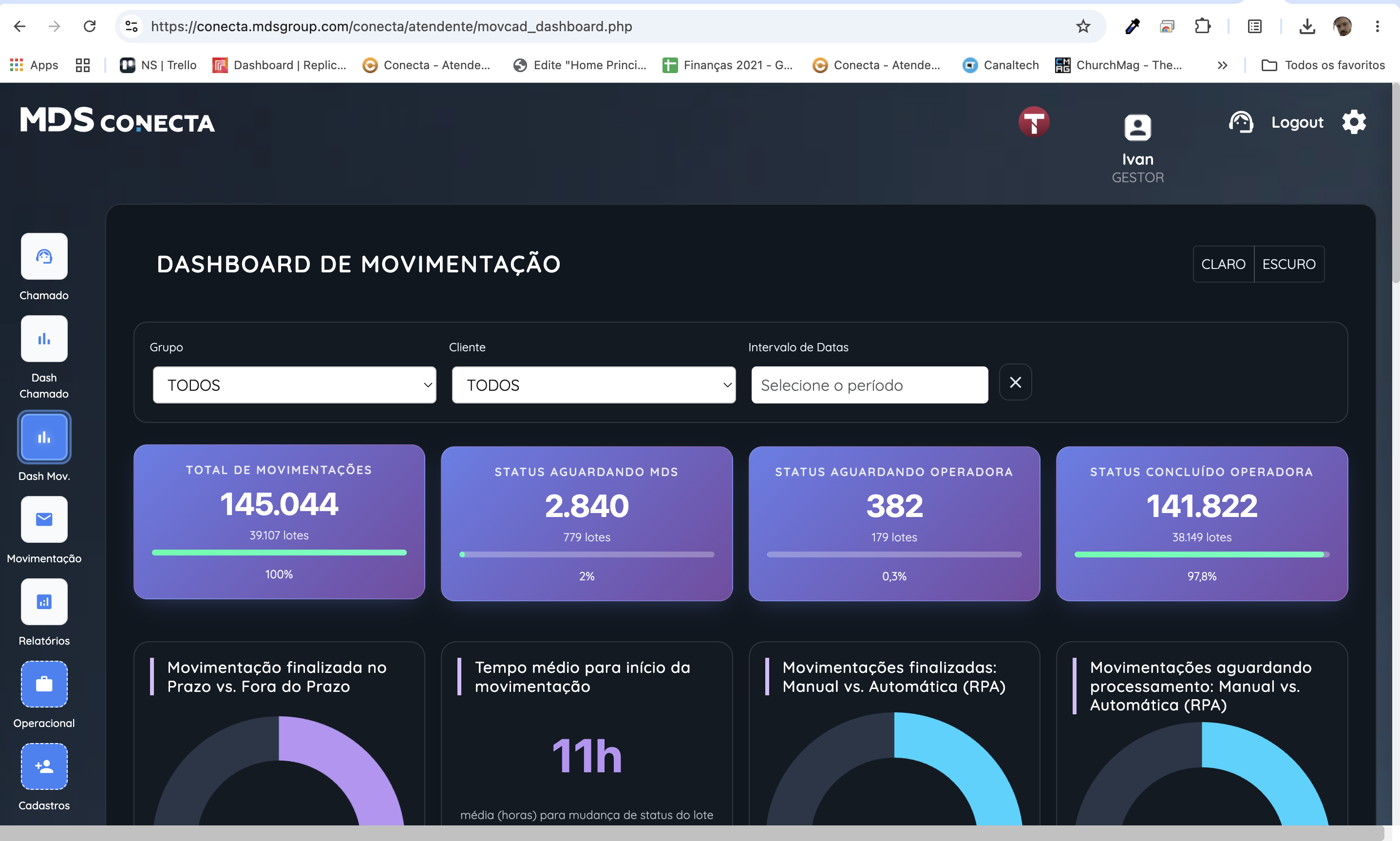Open the Apps bookmark shortcut
Image resolution: width=1400 pixels, height=841 pixels.
pyautogui.click(x=34, y=65)
